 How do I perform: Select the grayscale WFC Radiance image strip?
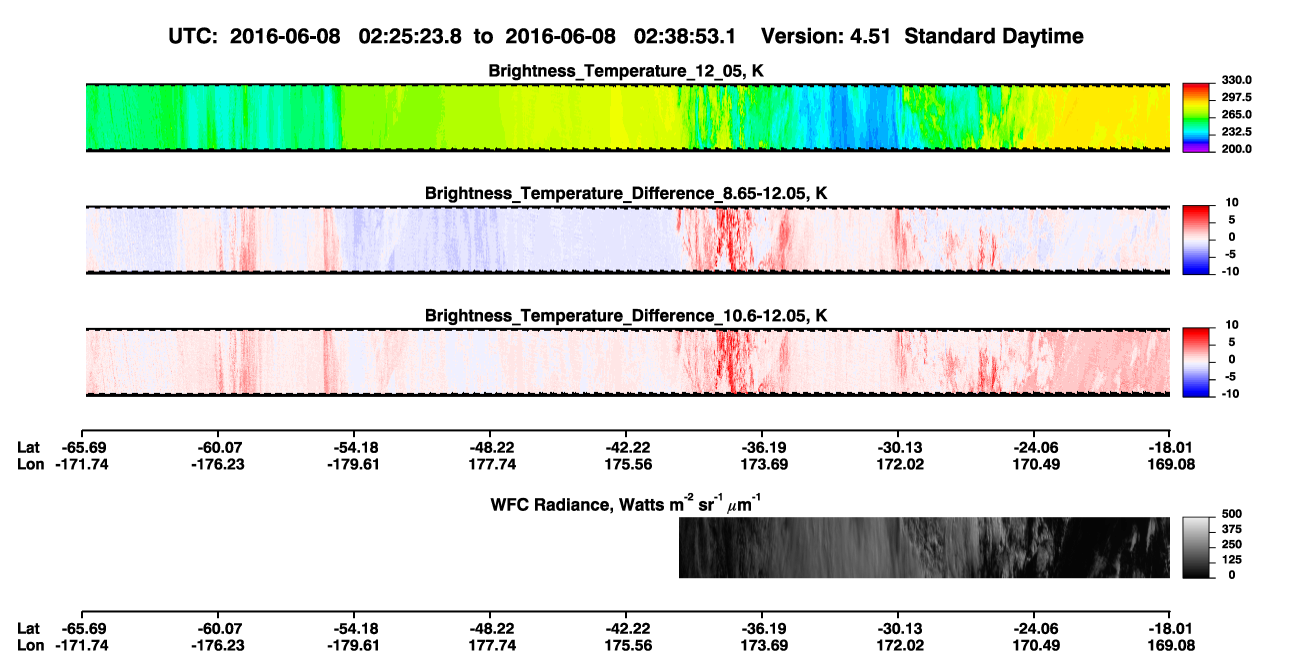(x=924, y=547)
